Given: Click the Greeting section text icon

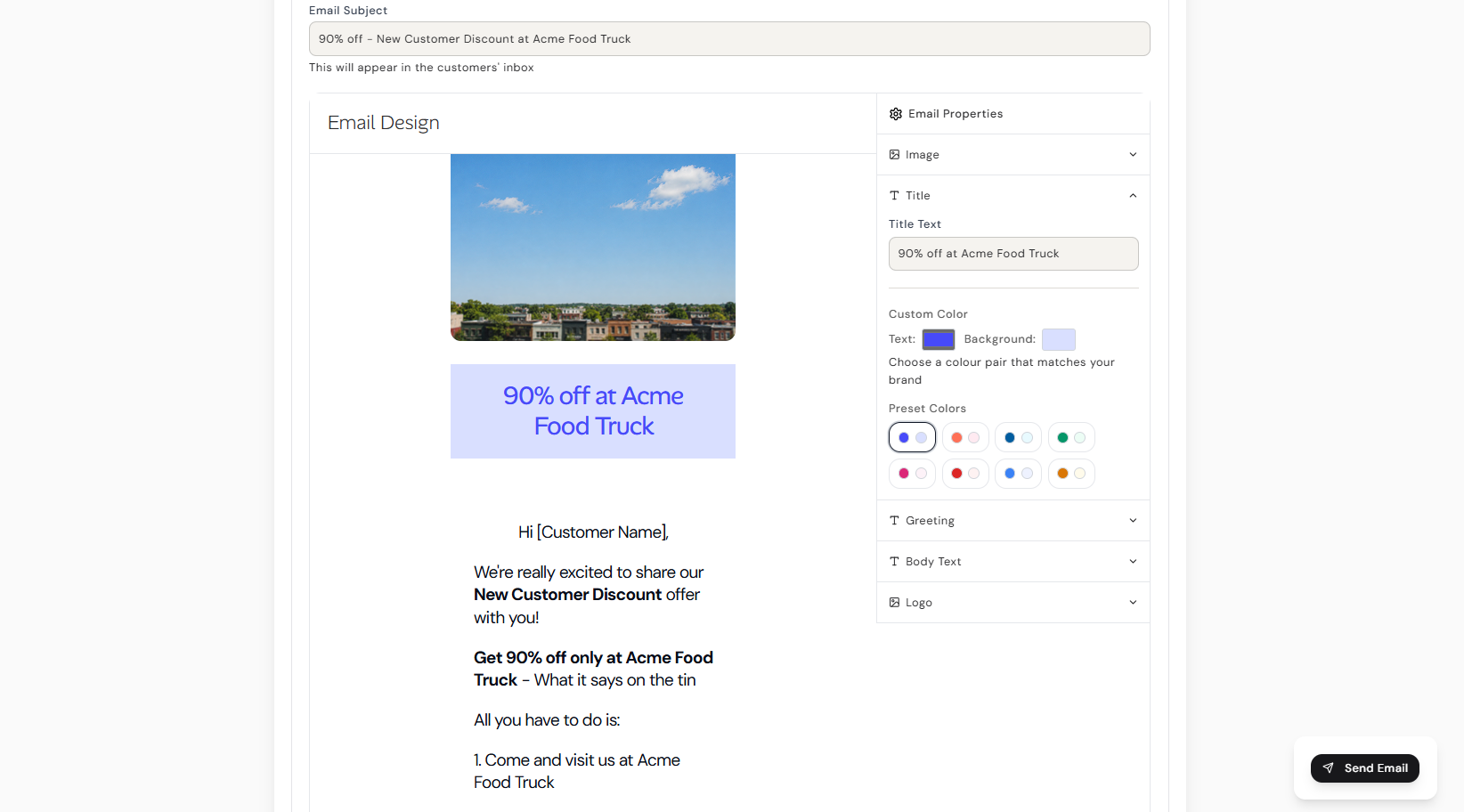Looking at the screenshot, I should pyautogui.click(x=894, y=521).
